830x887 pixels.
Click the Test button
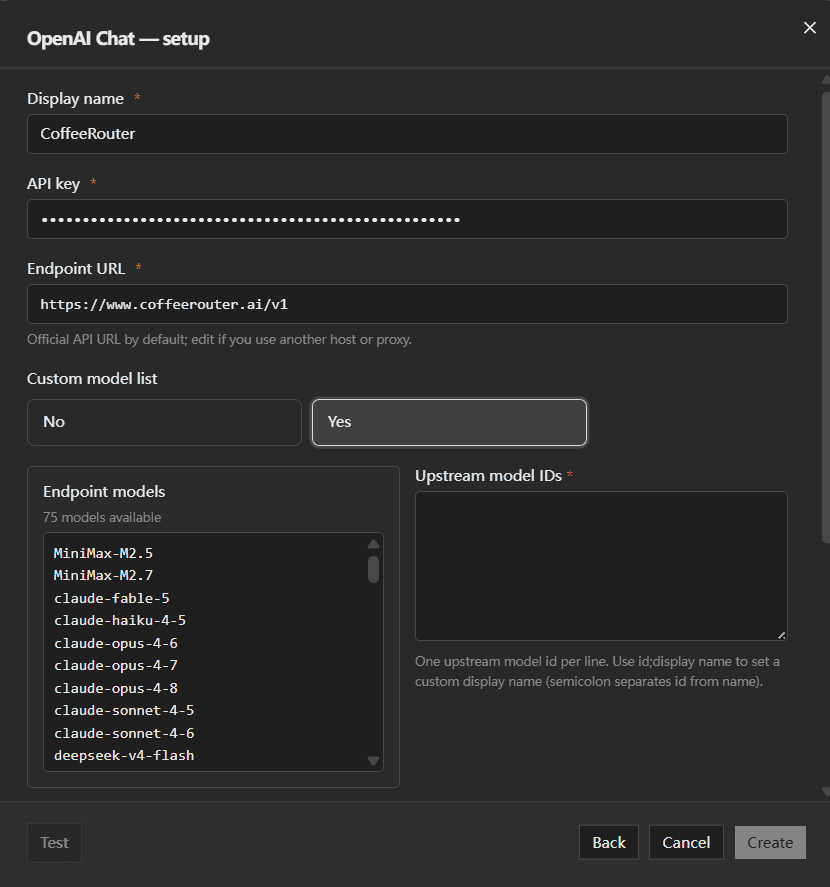54,842
